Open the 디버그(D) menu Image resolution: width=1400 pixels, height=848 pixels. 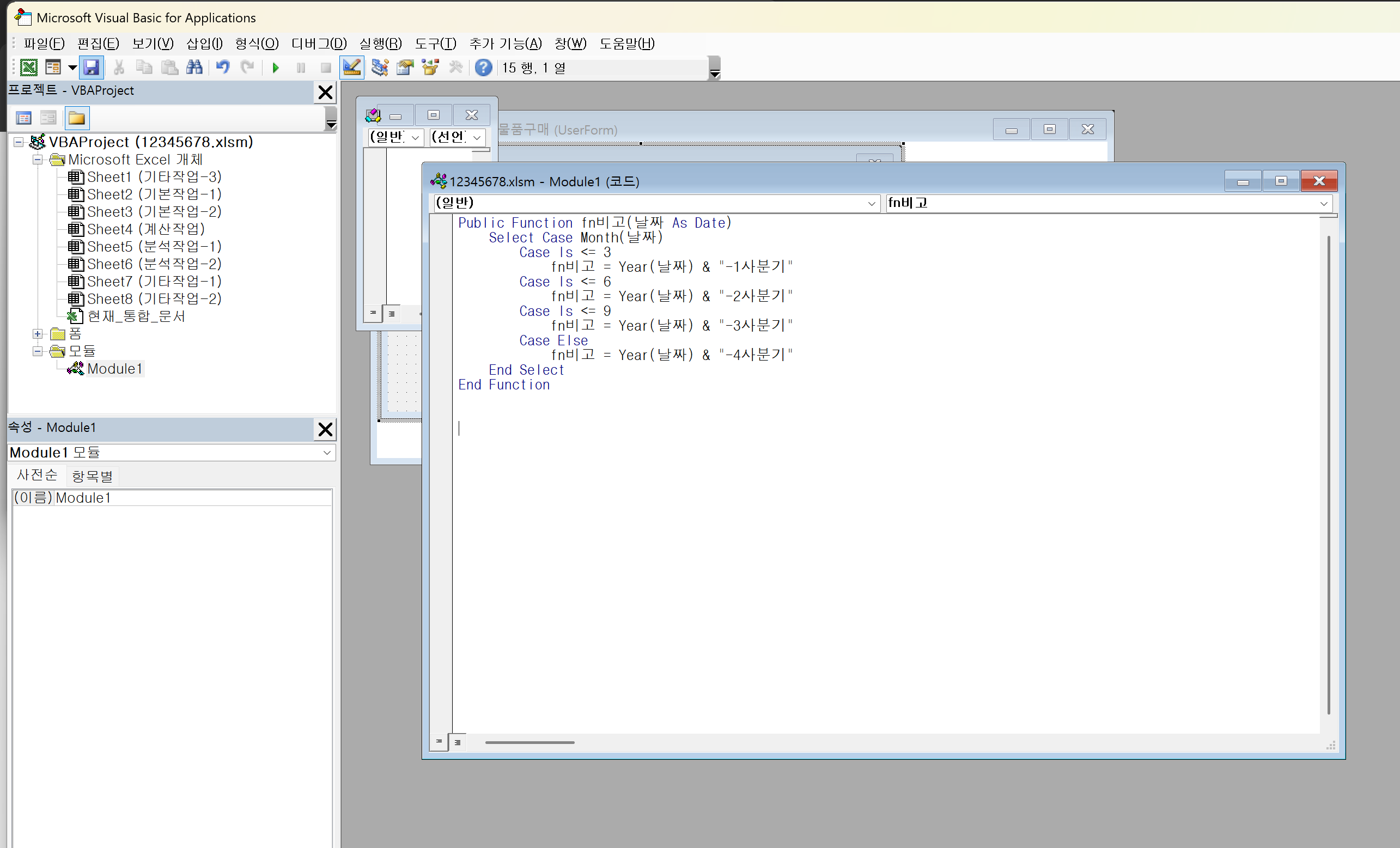pos(318,44)
